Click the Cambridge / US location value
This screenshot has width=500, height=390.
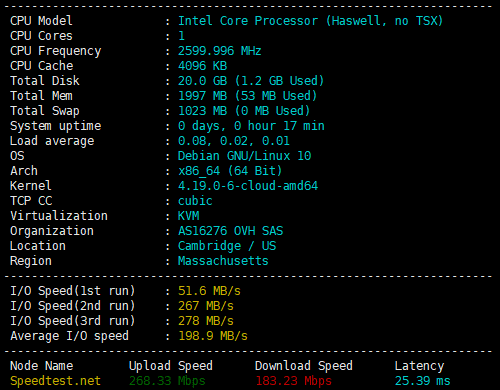pyautogui.click(x=227, y=246)
